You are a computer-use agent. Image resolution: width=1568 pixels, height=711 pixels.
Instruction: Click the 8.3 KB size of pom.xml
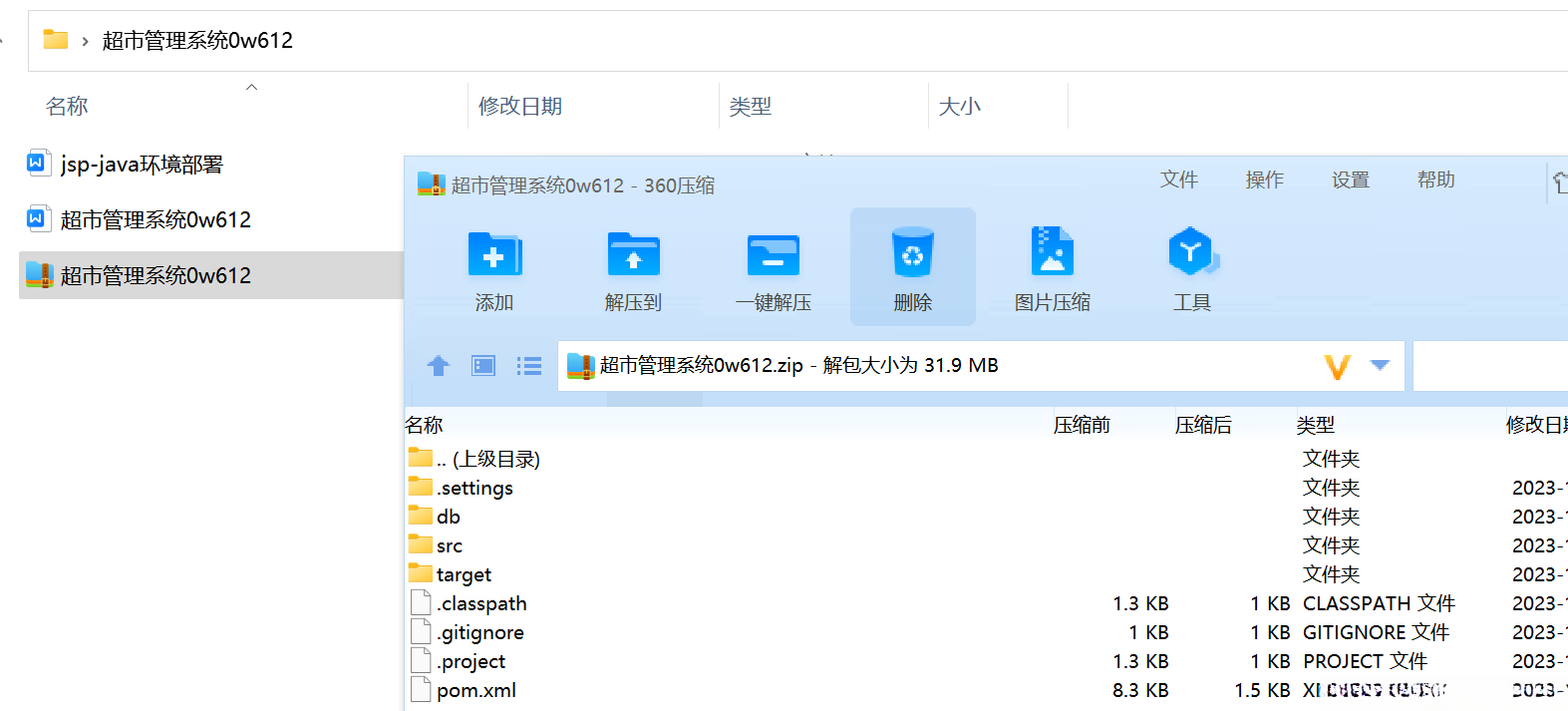click(1141, 690)
